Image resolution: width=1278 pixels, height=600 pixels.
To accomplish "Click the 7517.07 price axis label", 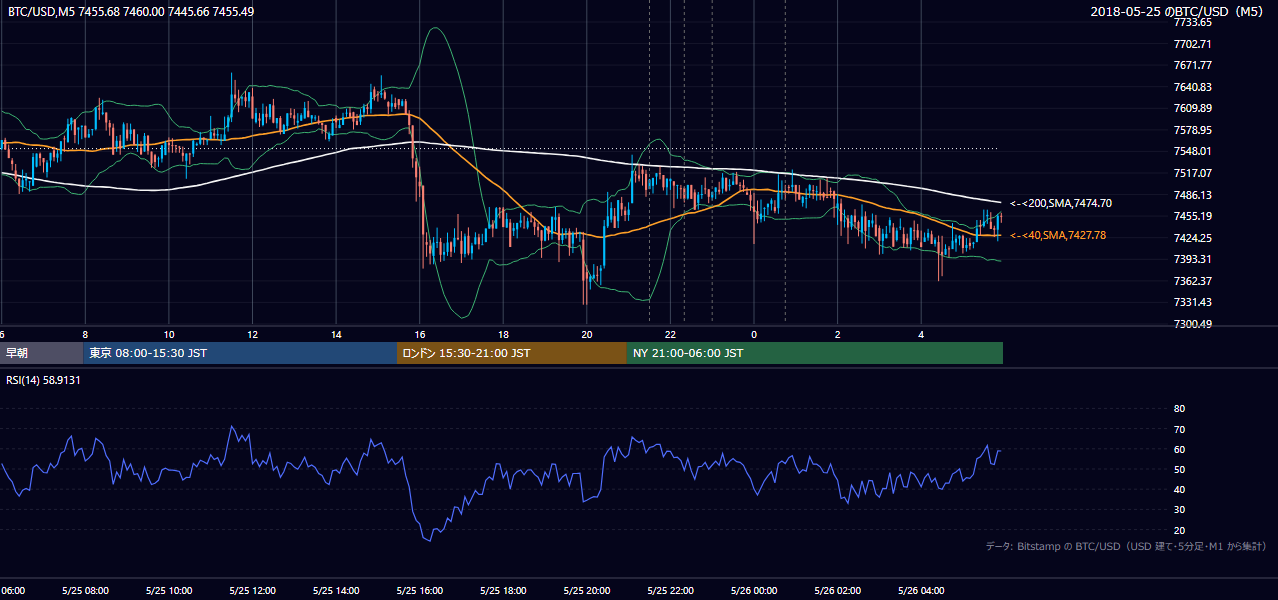I will (1193, 173).
